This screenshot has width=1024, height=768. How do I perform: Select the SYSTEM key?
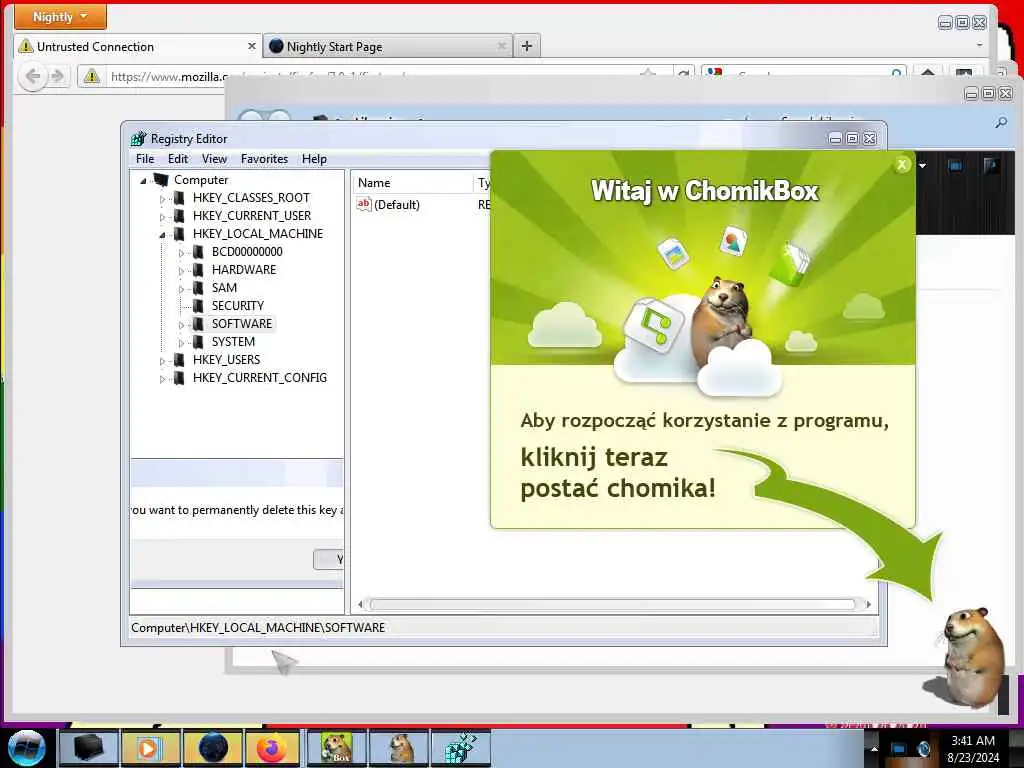pos(233,341)
